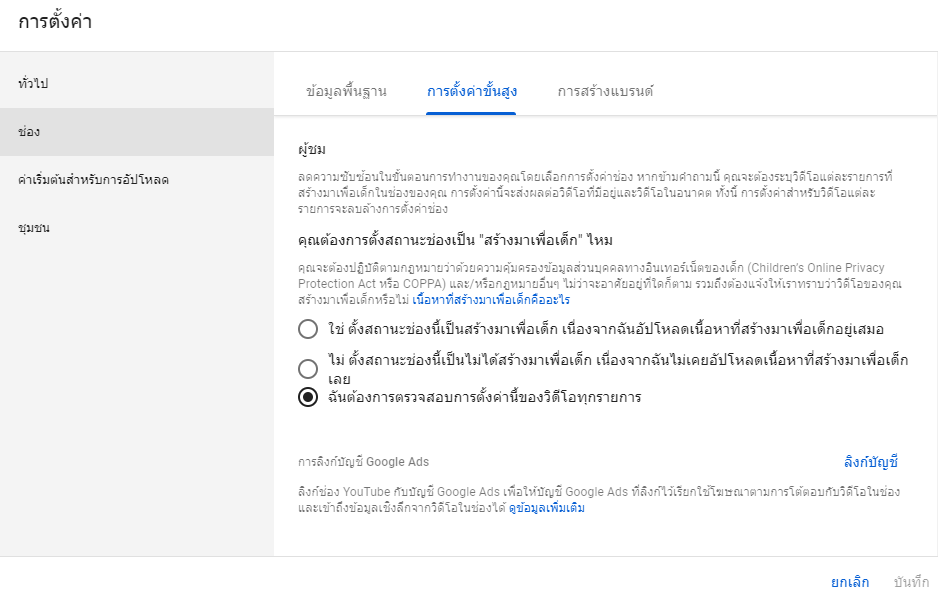Image resolution: width=938 pixels, height=601 pixels.
Task: Select radio 'ฉันต้องการตรวจสอบการตั้งค่านี้ของวิดีโอทุกรายการ'
Action: click(x=308, y=397)
